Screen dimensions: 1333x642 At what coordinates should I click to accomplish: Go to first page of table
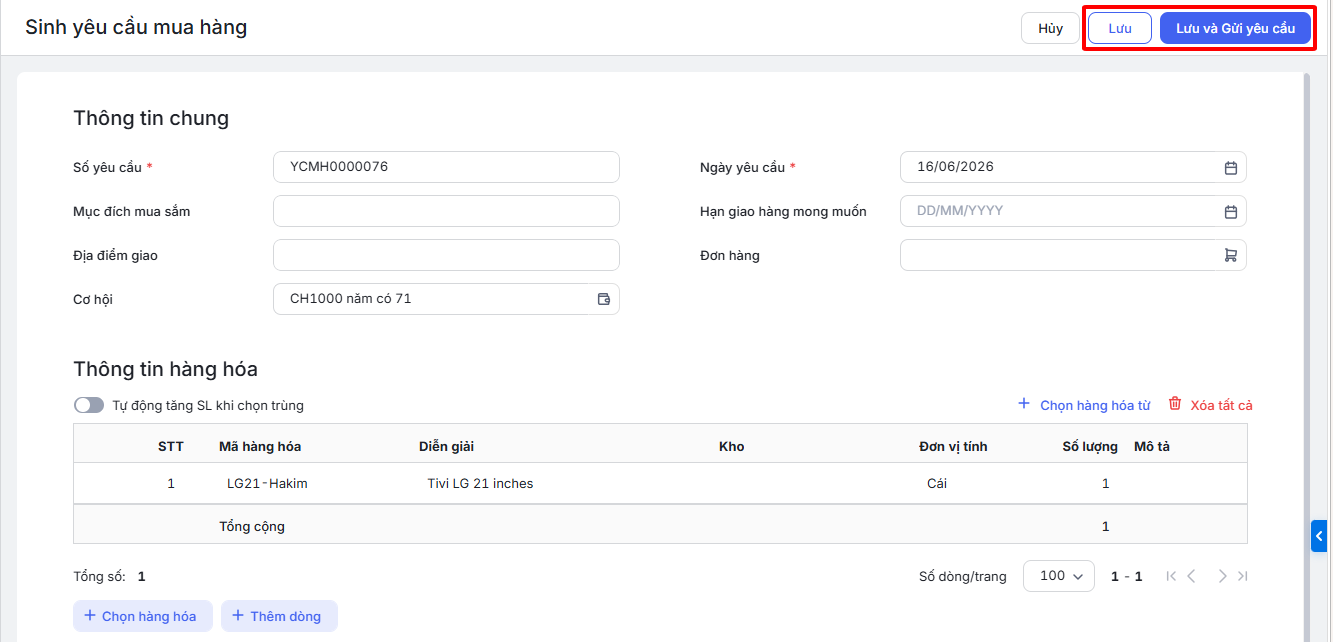(x=1171, y=576)
